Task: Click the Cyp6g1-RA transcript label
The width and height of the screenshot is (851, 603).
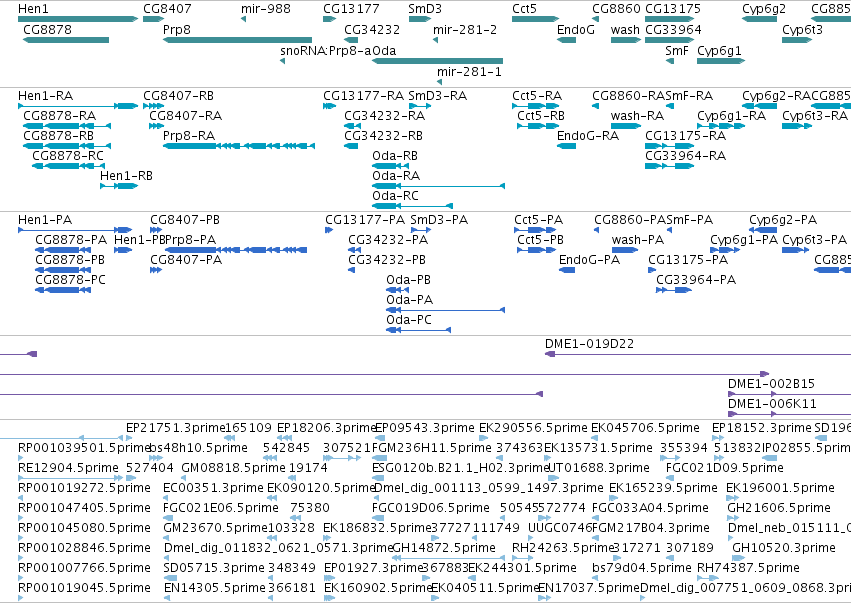Action: [x=732, y=116]
